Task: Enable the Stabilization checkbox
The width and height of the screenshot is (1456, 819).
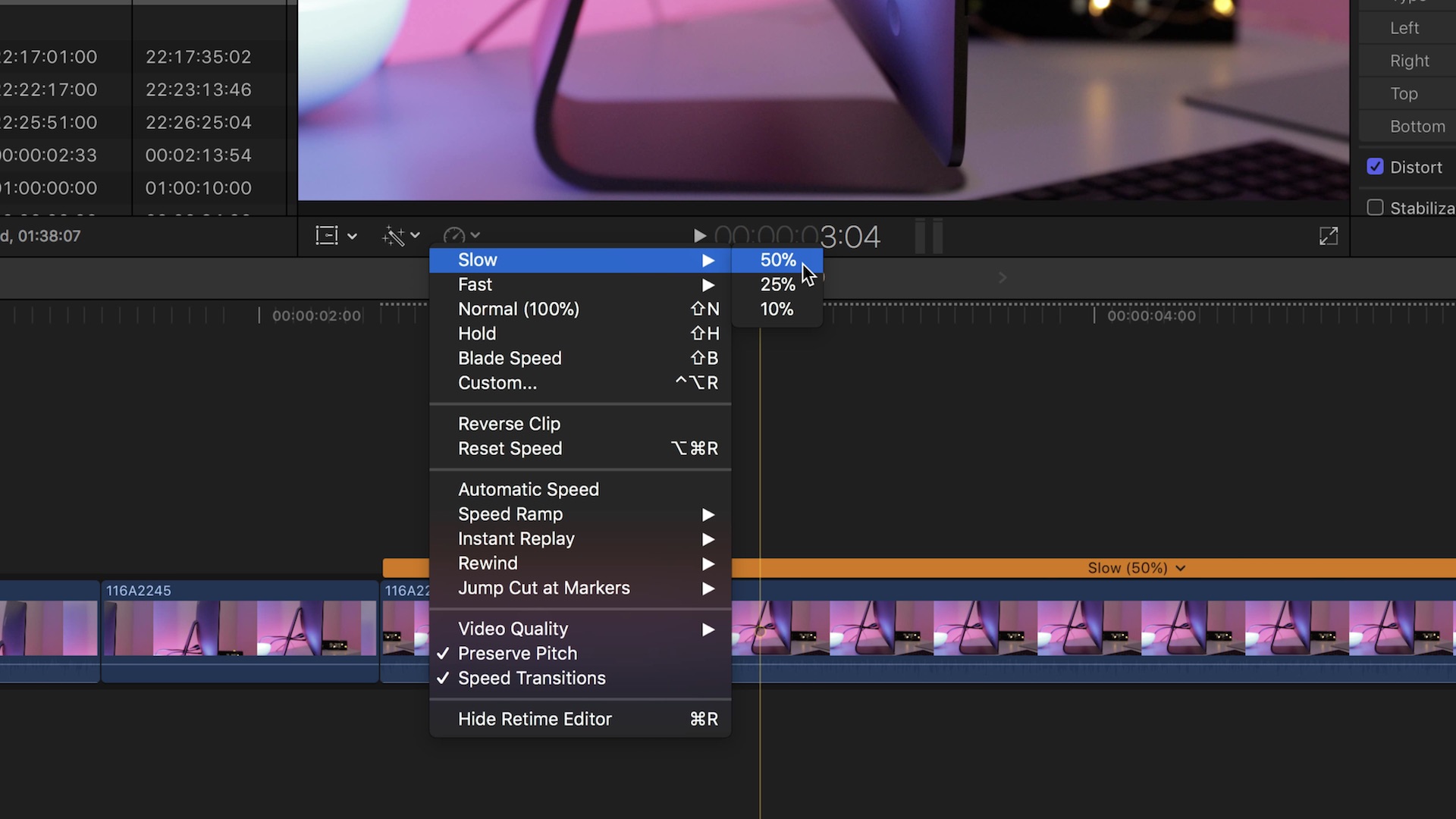Action: [x=1376, y=207]
